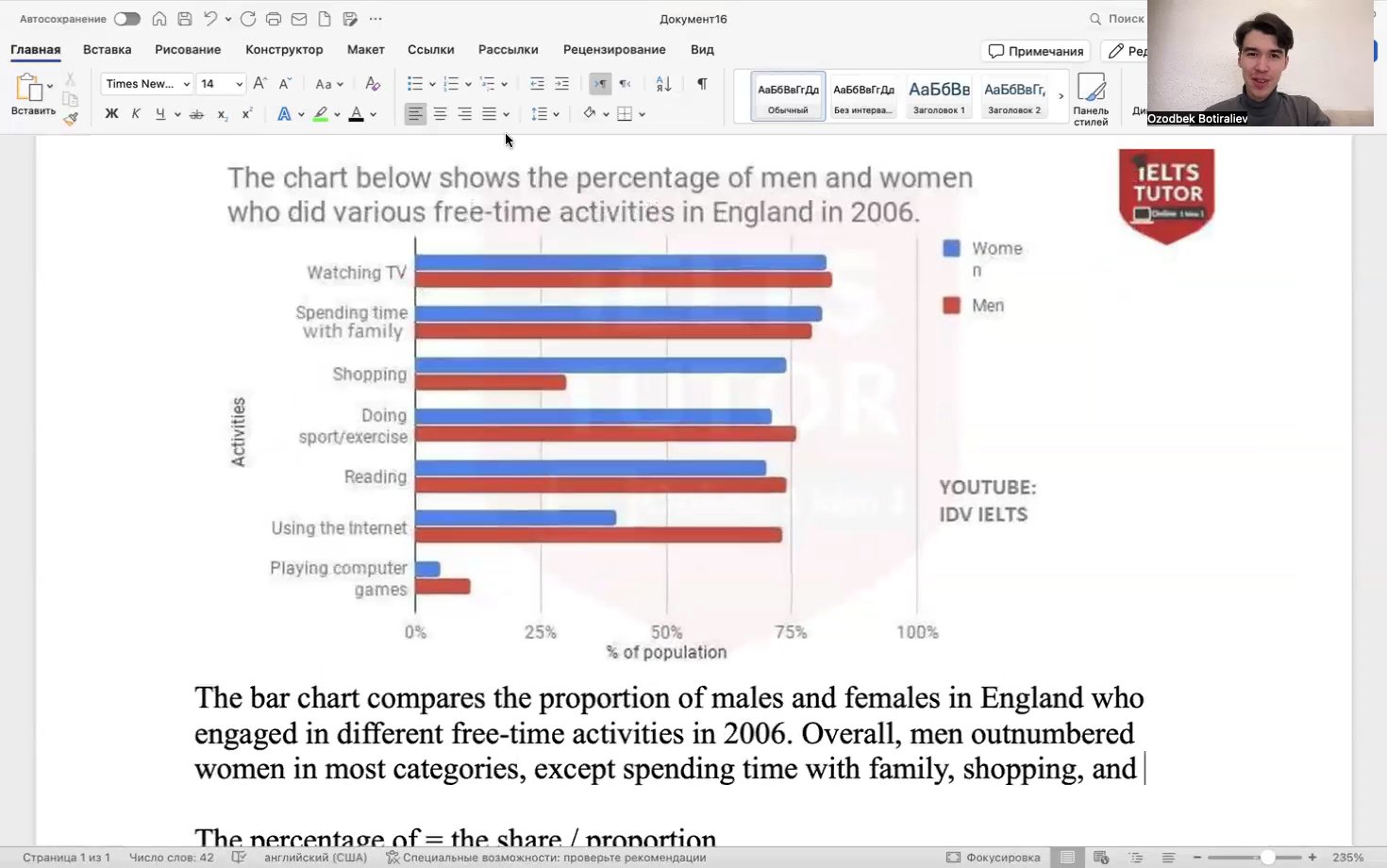Toggle paragraph marks pilcrow icon
Screen dimensions: 1387x868
(x=702, y=84)
